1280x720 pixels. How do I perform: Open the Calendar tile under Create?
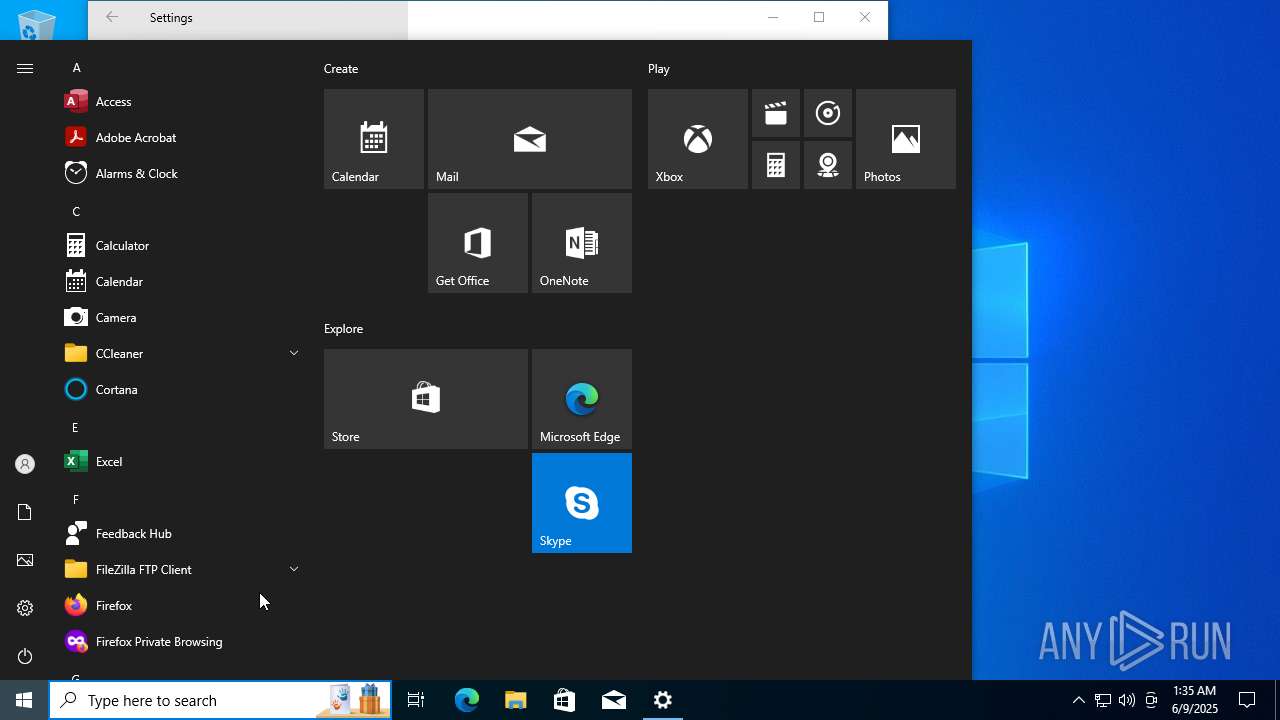point(374,139)
